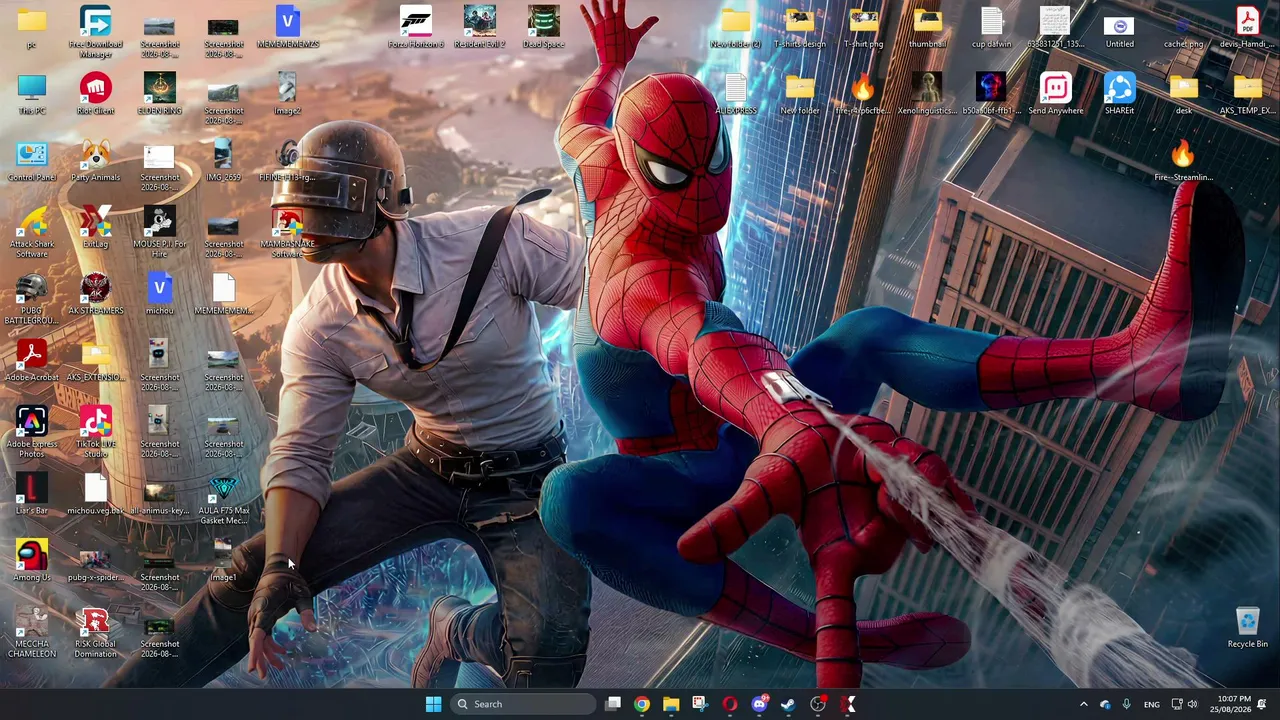Select the b50a60bf-ffb1 image file
The height and width of the screenshot is (720, 1280).
click(x=991, y=95)
